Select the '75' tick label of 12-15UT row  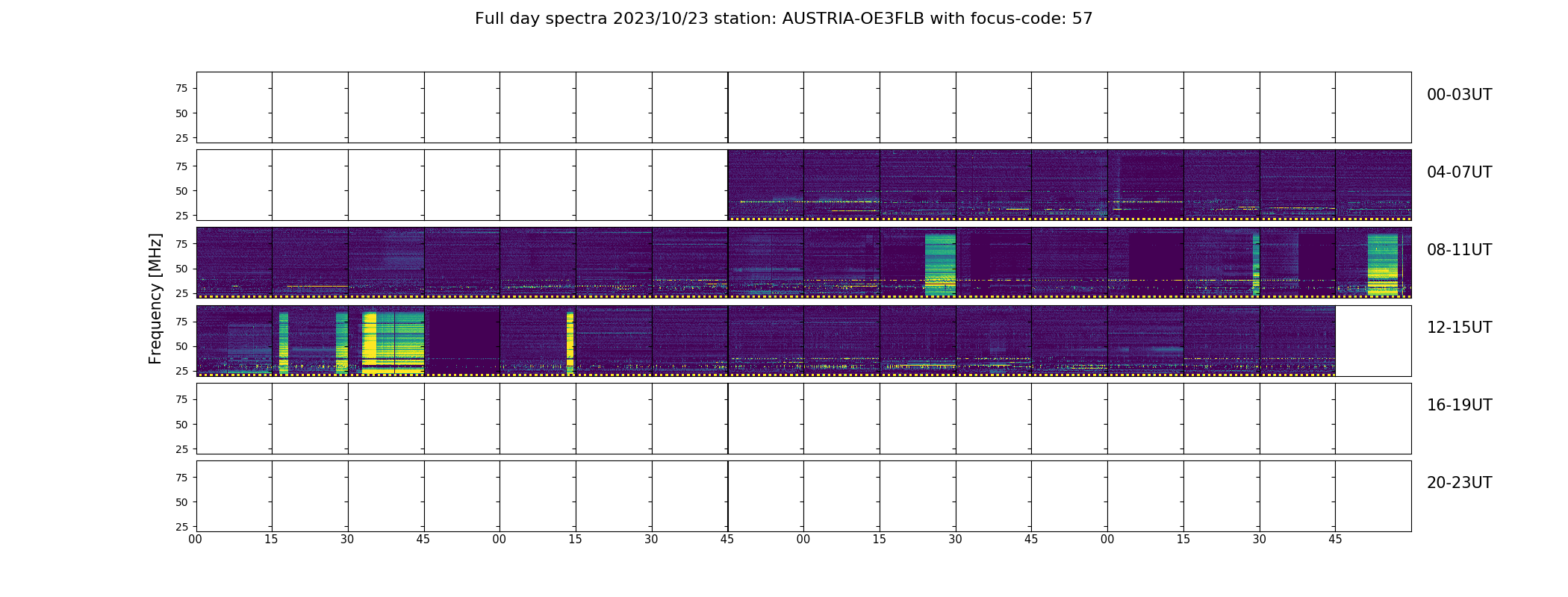(x=181, y=322)
